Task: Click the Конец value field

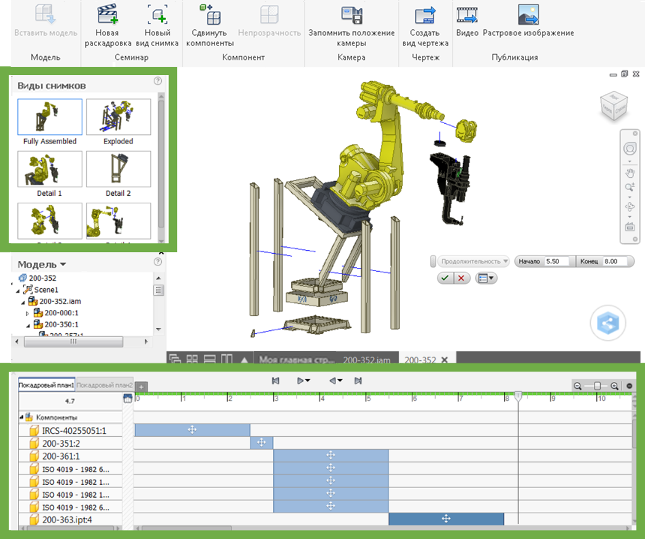Action: [x=616, y=261]
